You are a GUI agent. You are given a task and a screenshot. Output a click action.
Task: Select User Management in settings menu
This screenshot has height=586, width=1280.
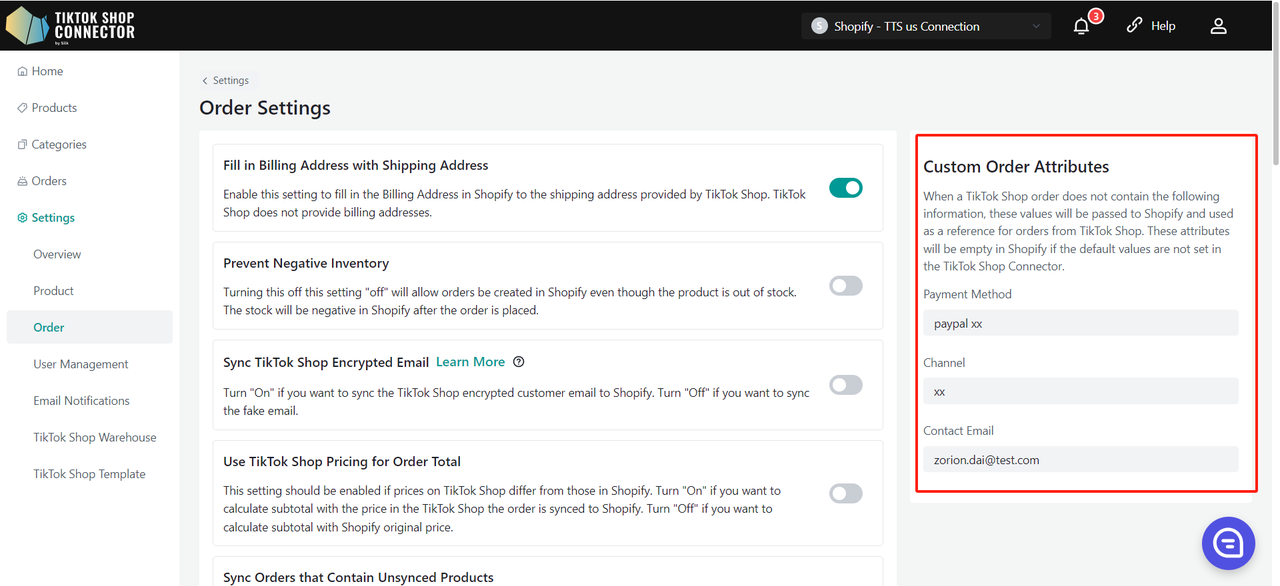pyautogui.click(x=81, y=364)
